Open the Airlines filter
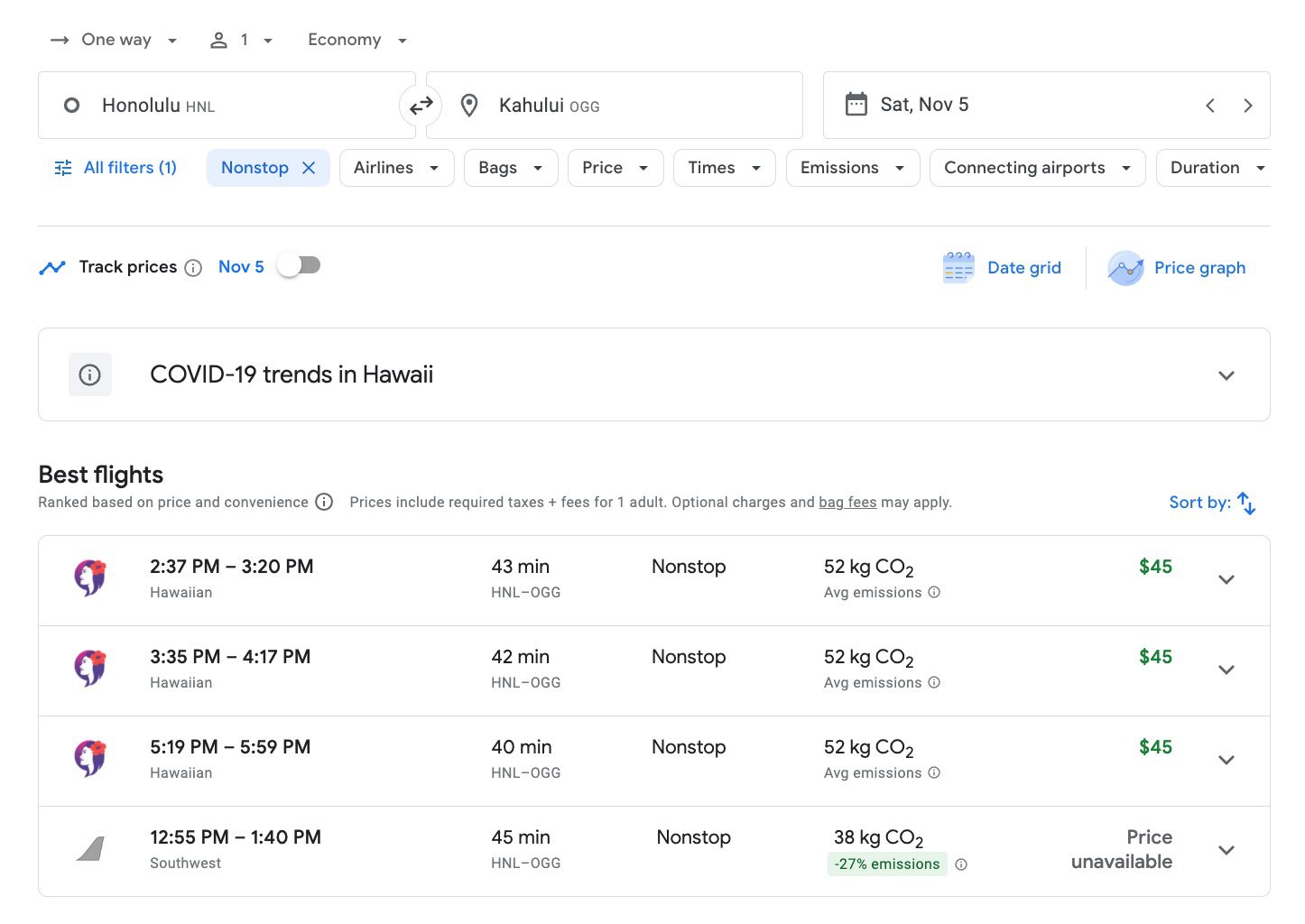The image size is (1305, 924). coord(396,168)
